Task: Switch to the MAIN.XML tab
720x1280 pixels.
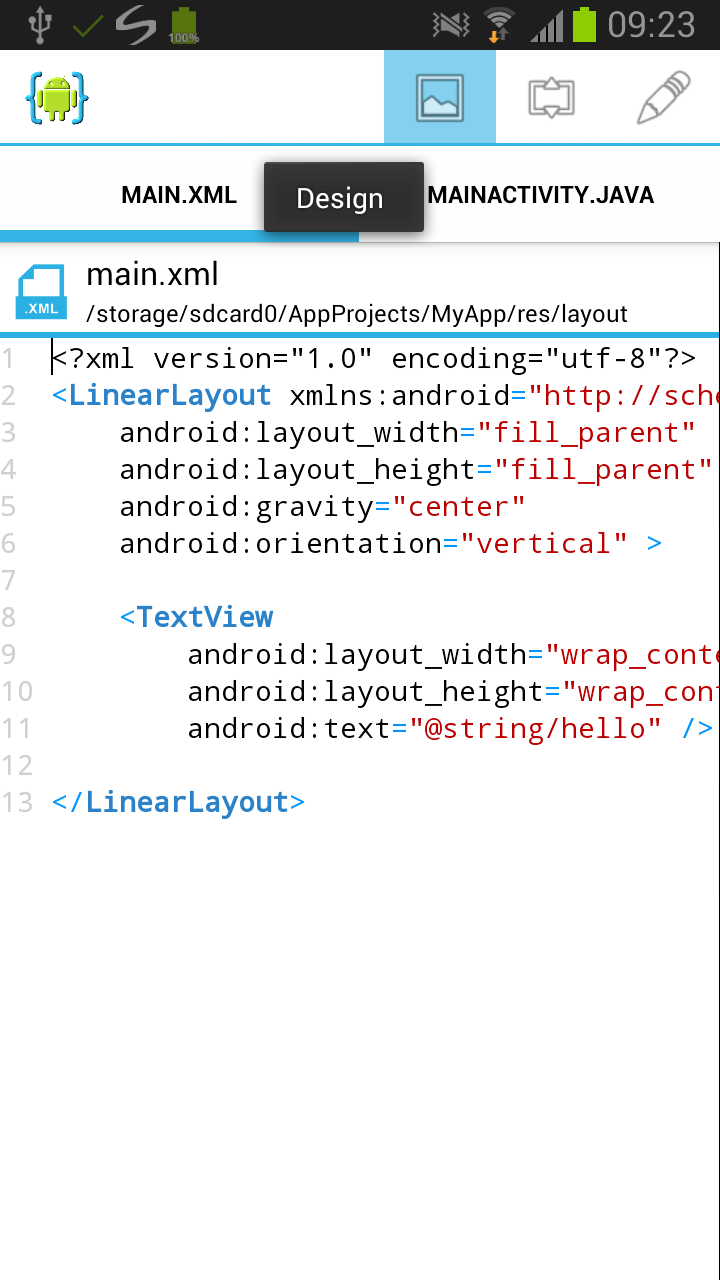Action: click(x=179, y=195)
